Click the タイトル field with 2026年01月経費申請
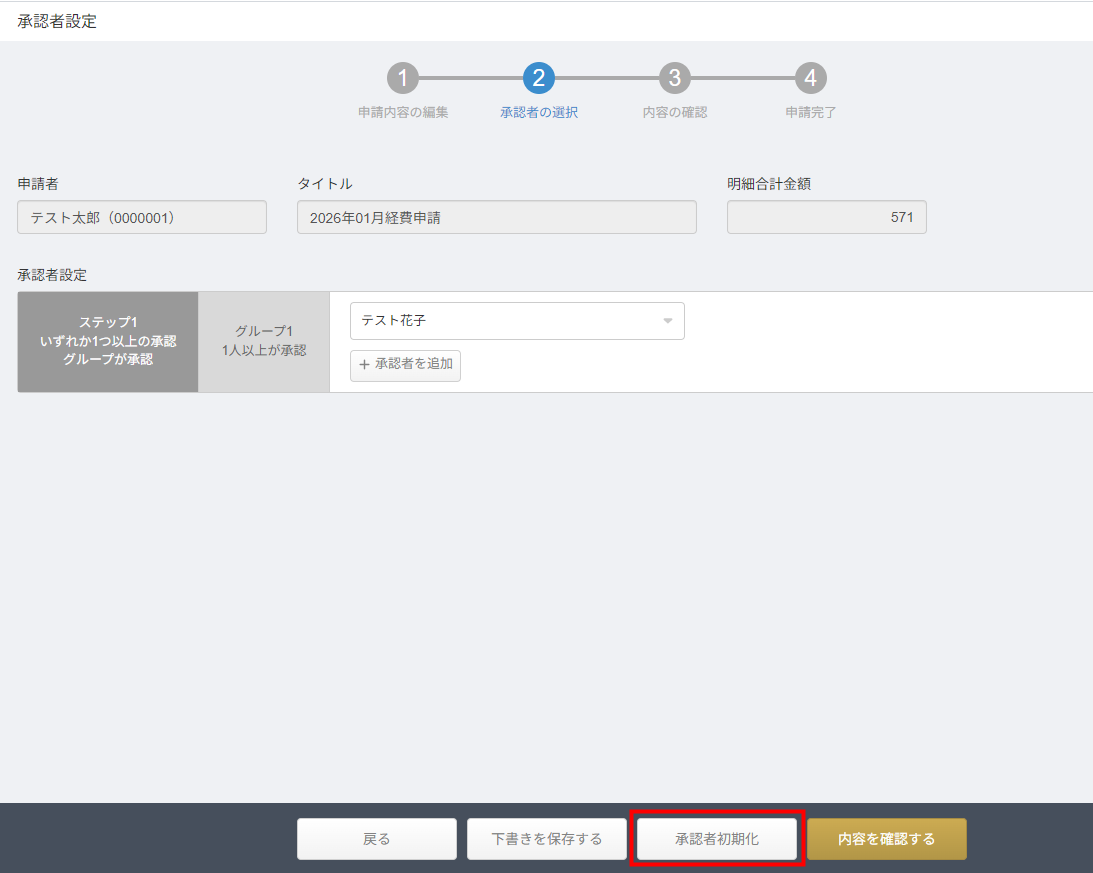The height and width of the screenshot is (873, 1093). 496,217
